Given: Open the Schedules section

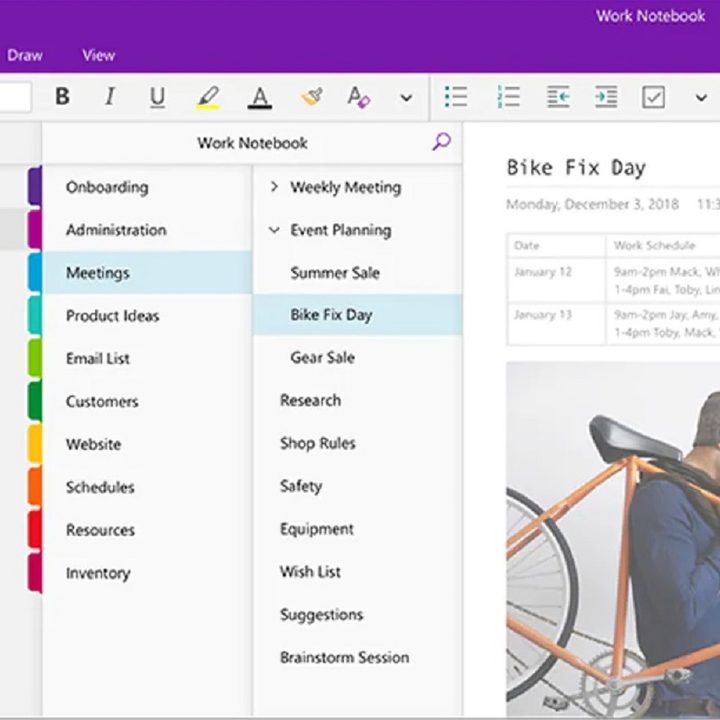Looking at the screenshot, I should coord(148,487).
